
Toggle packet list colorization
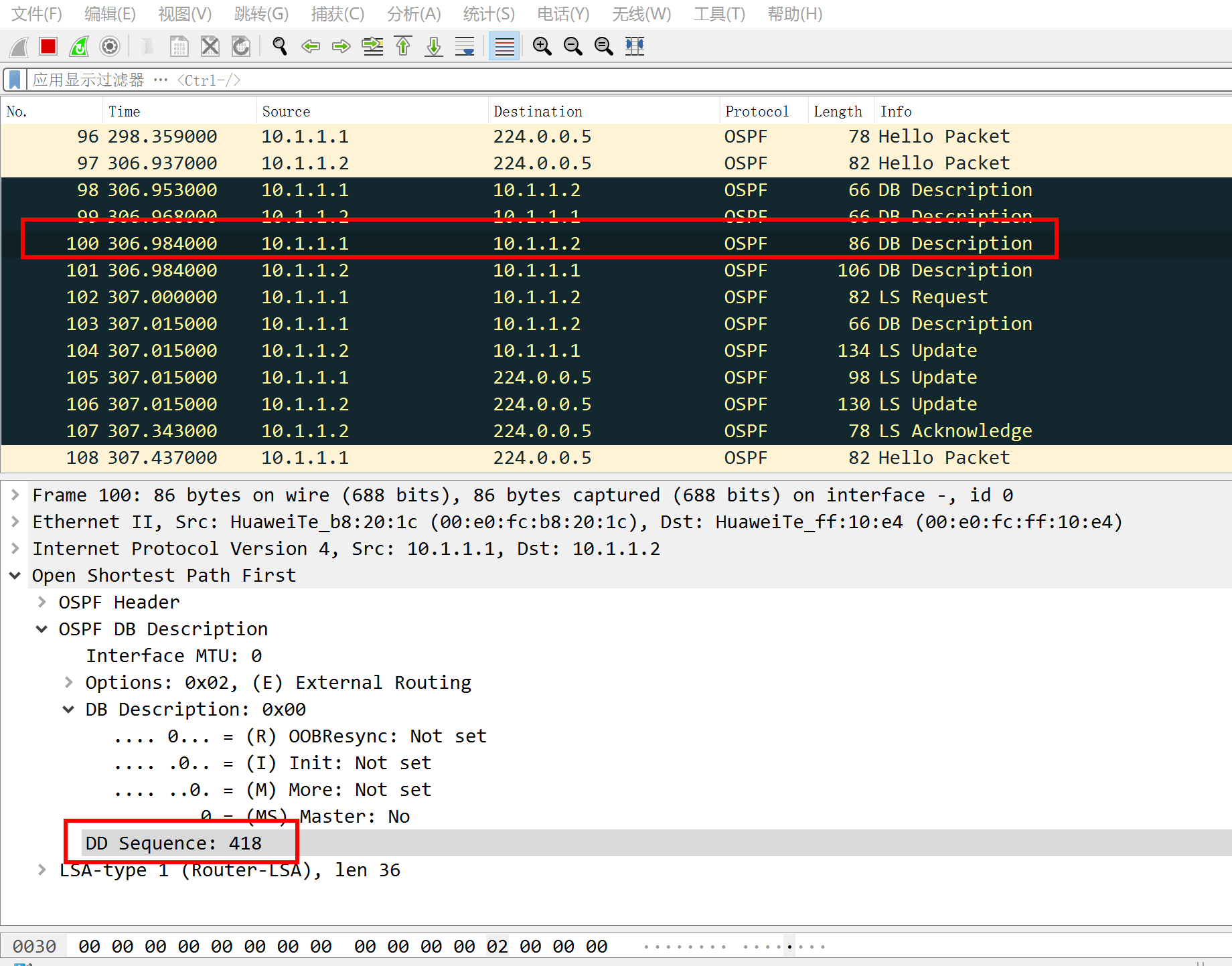tap(504, 46)
